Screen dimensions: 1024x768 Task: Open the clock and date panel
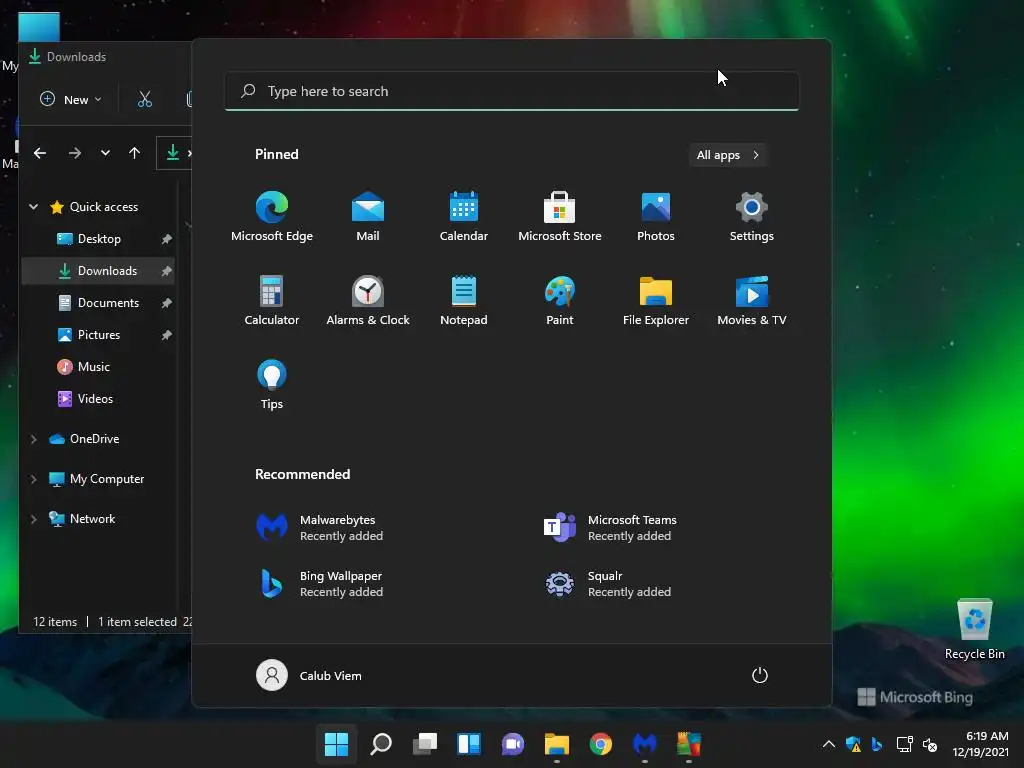(x=980, y=744)
